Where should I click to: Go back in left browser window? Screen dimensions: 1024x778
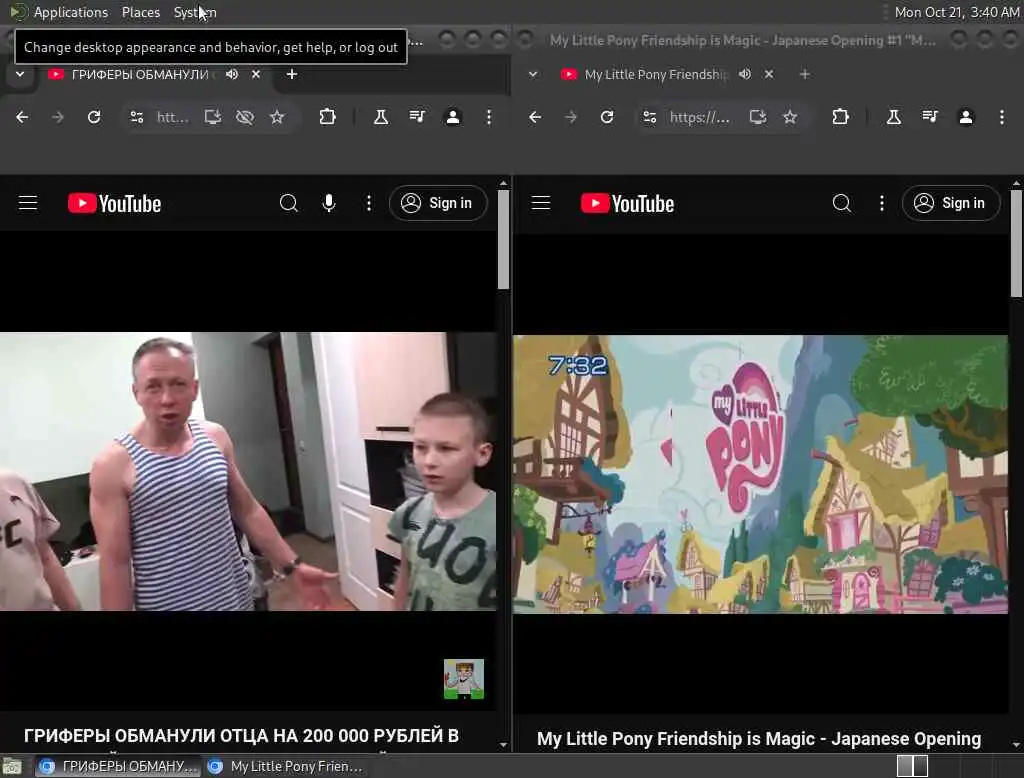click(22, 117)
